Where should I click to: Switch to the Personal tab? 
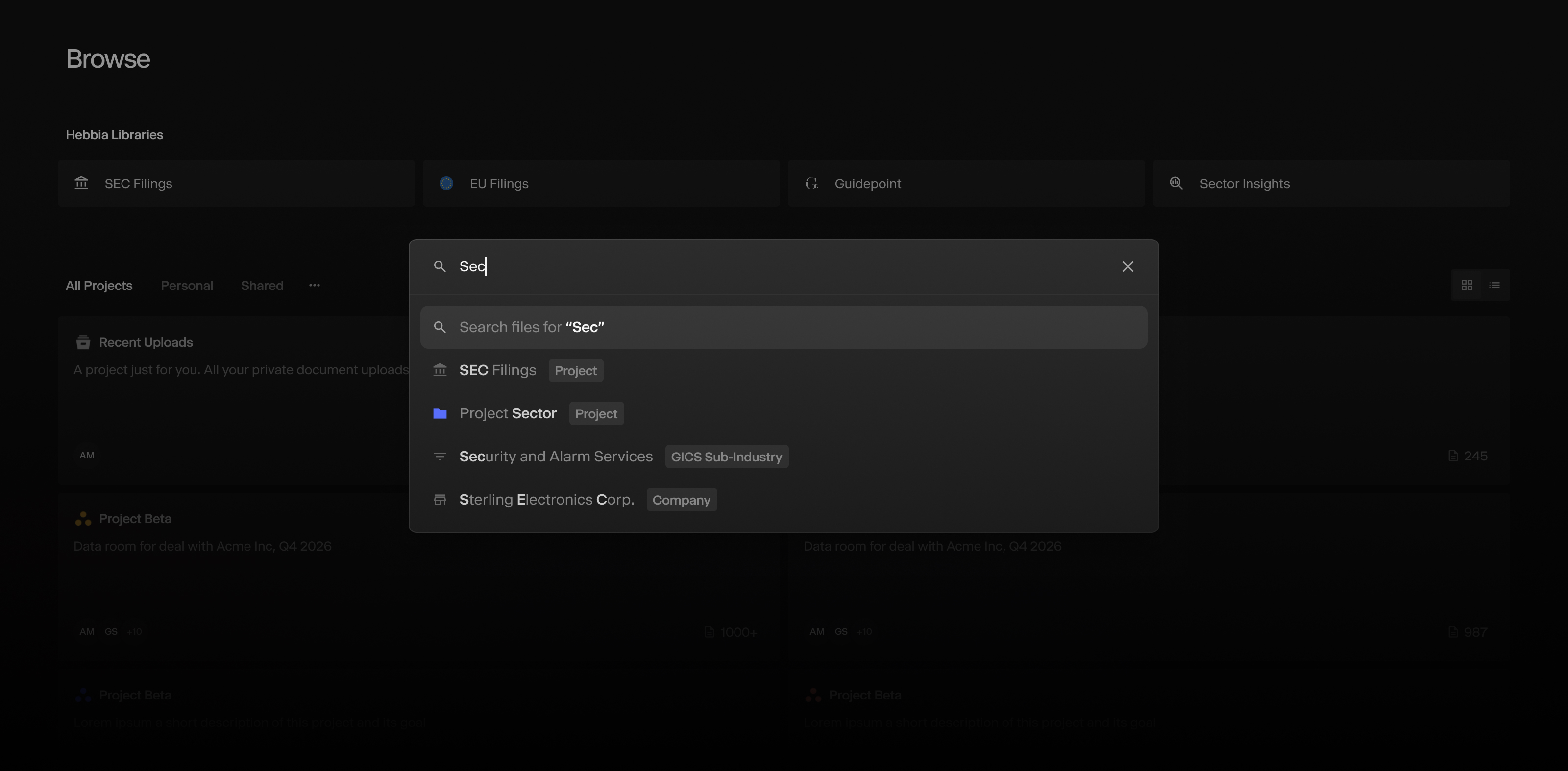(x=187, y=286)
